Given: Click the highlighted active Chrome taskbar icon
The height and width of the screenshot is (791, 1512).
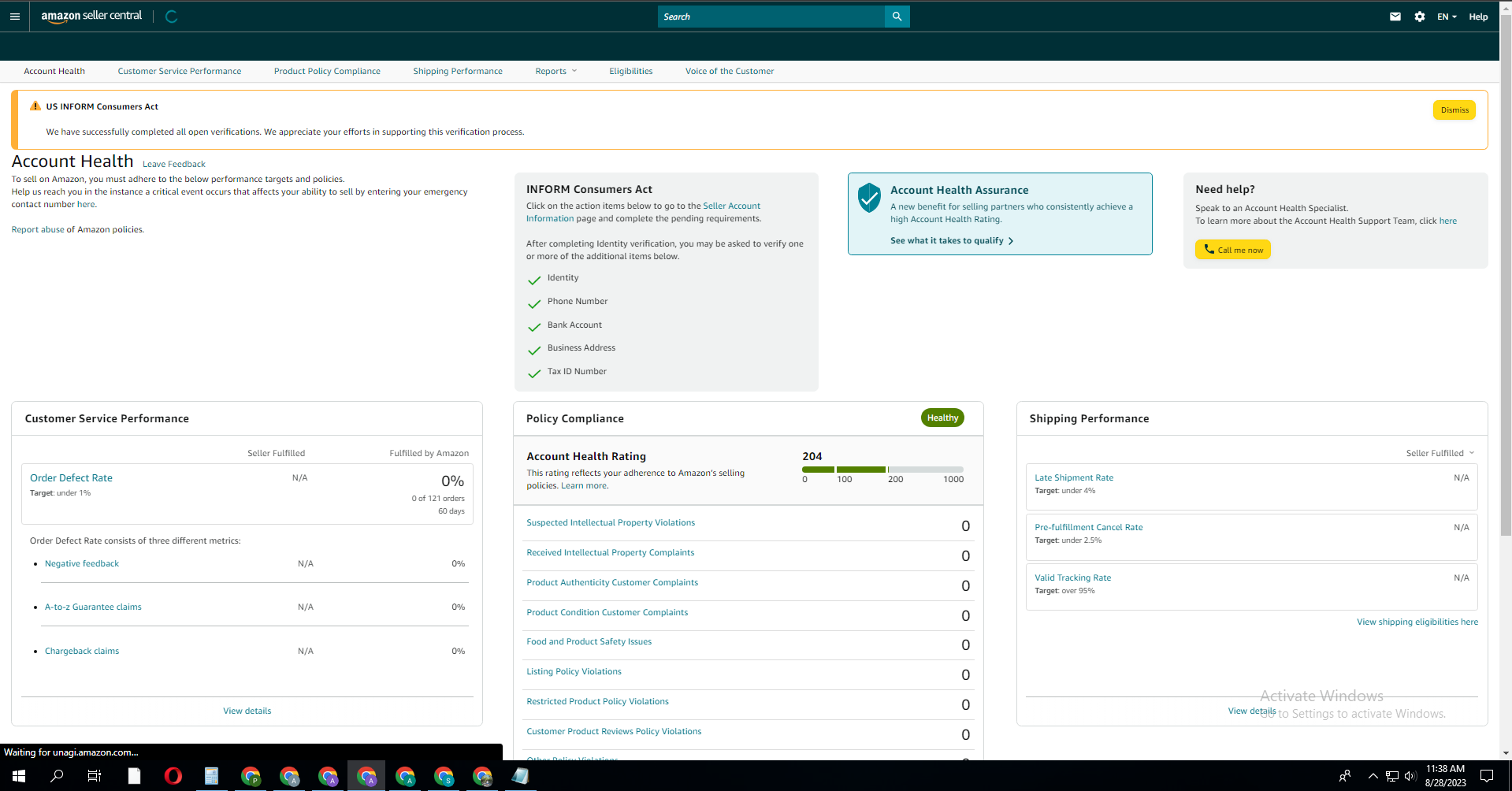Looking at the screenshot, I should 366,776.
